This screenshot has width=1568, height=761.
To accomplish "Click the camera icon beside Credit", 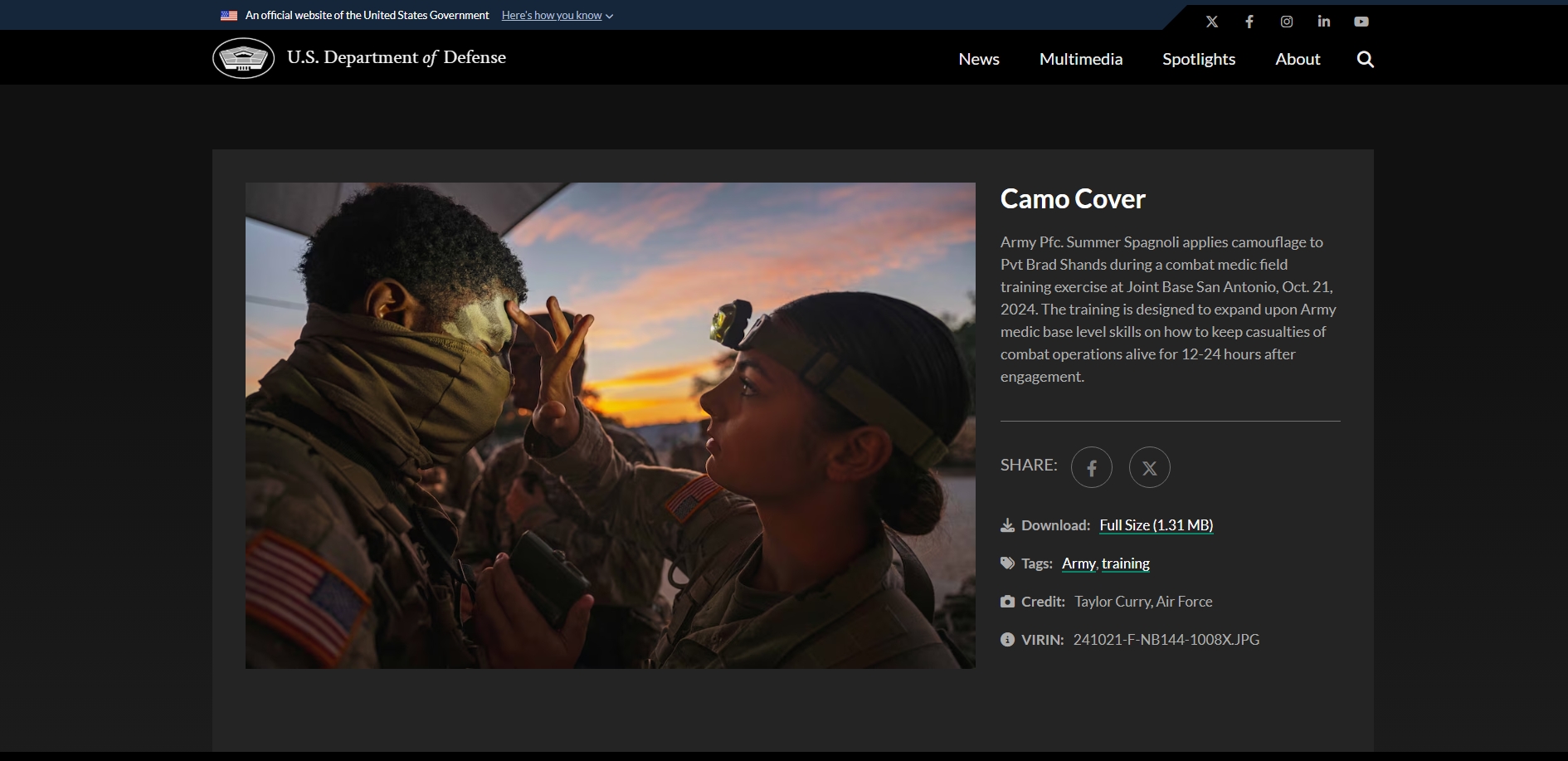I will click(1007, 602).
